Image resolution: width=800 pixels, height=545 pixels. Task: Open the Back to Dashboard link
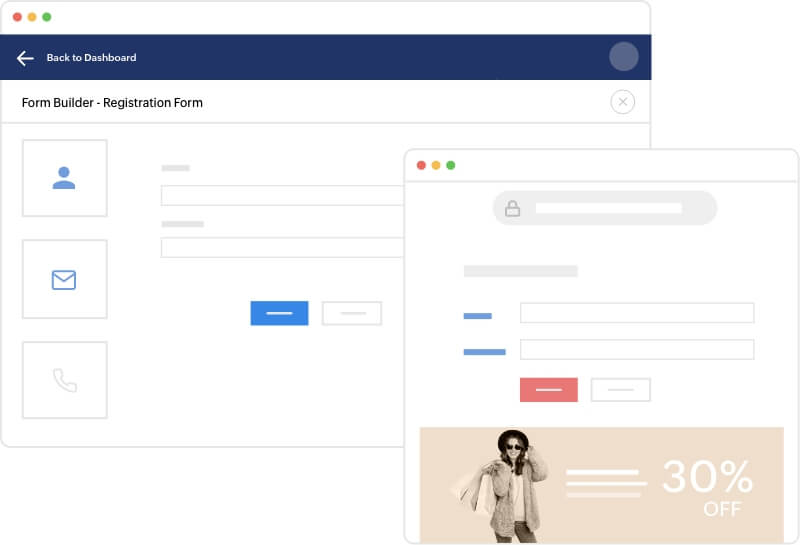[91, 58]
